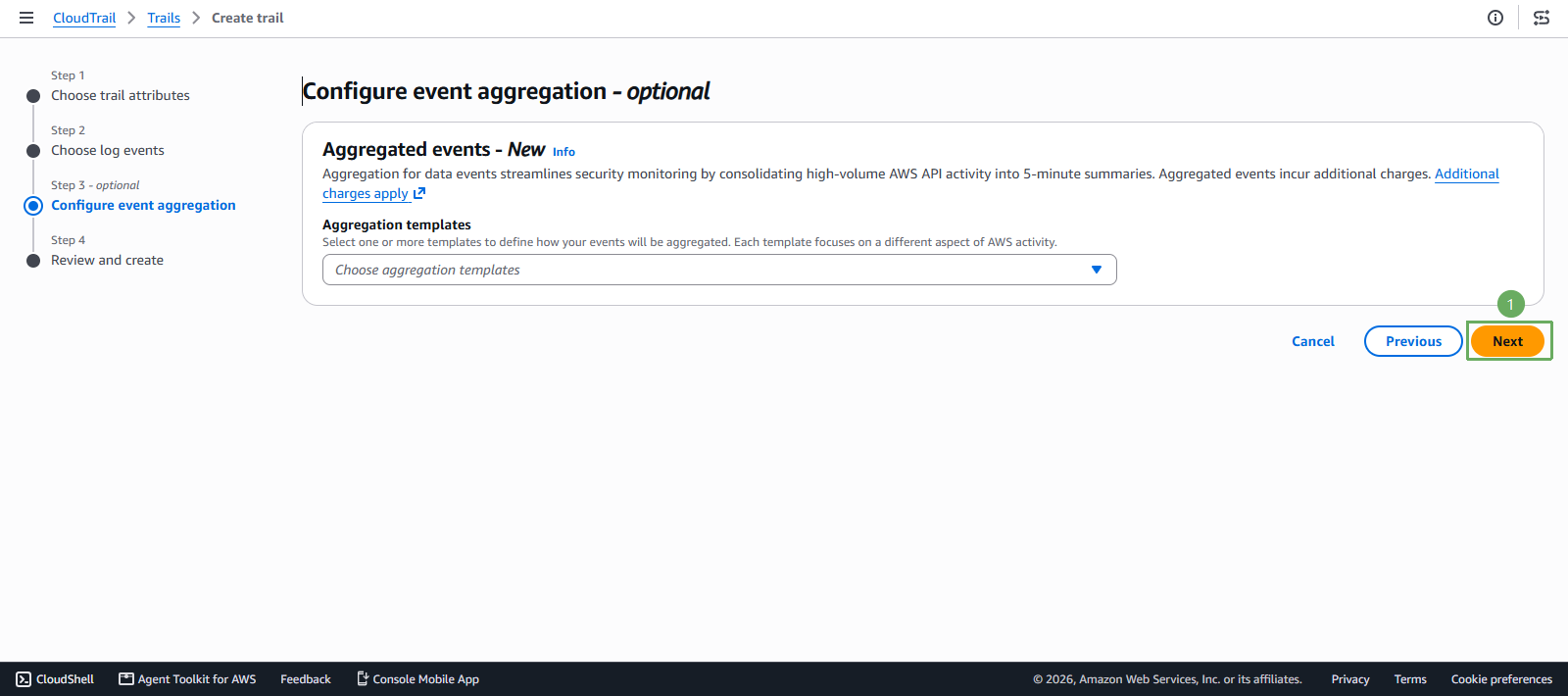Click the Aggregated events - New heading
Viewport: 1568px width, 696px height.
[x=434, y=149]
